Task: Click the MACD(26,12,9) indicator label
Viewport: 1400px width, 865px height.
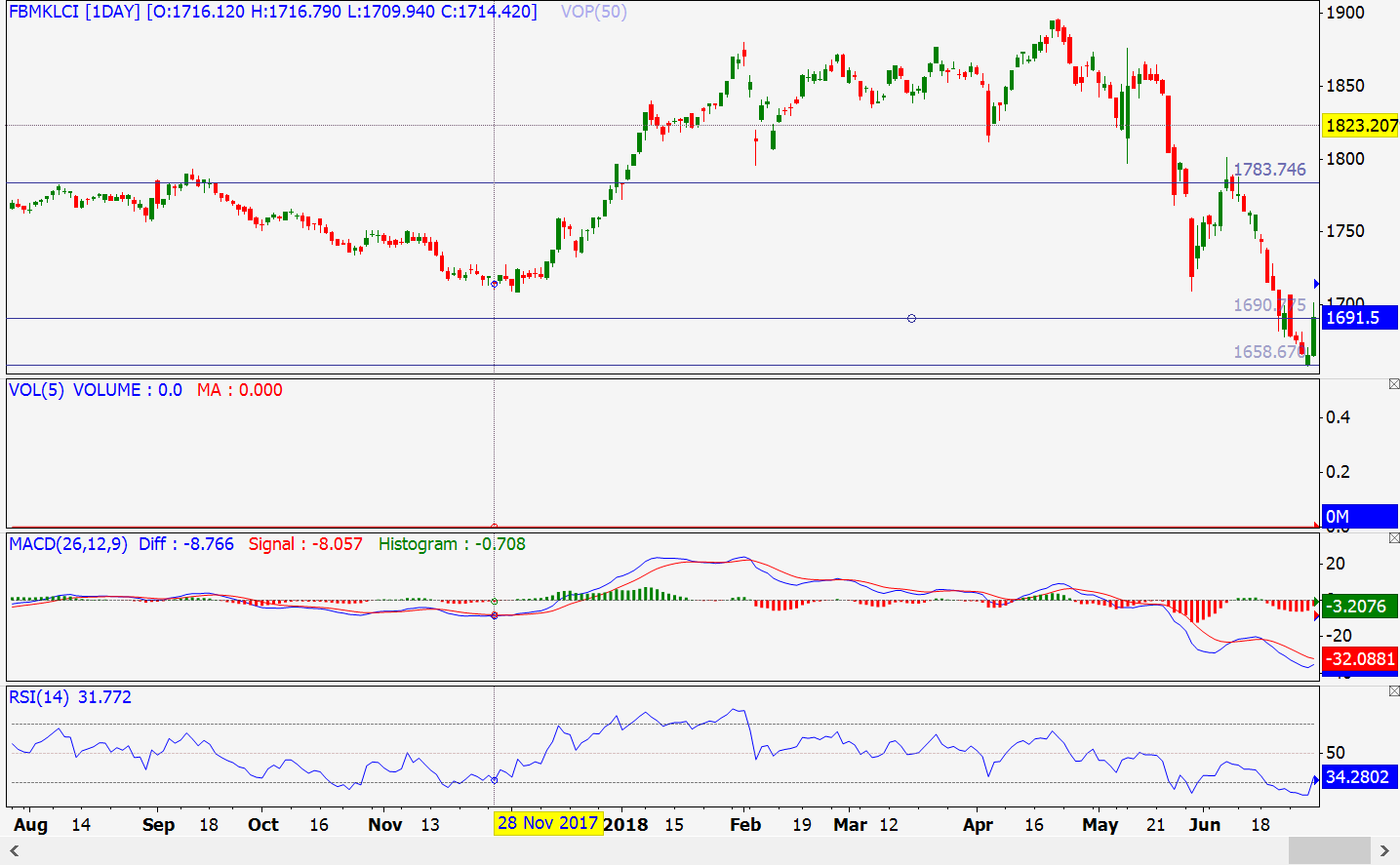Action: (67, 546)
